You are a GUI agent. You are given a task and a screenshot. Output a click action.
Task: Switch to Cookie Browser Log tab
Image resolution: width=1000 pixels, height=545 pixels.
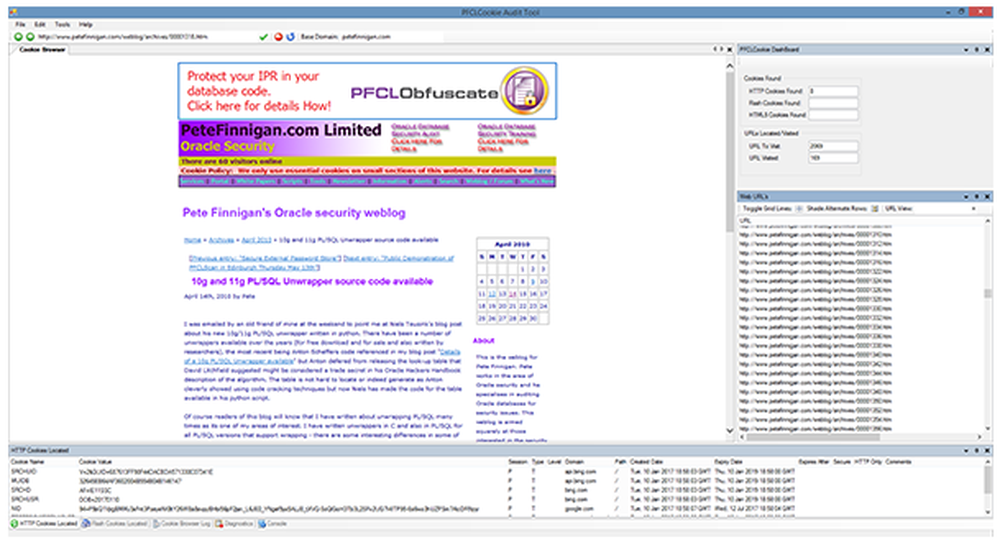(181, 523)
